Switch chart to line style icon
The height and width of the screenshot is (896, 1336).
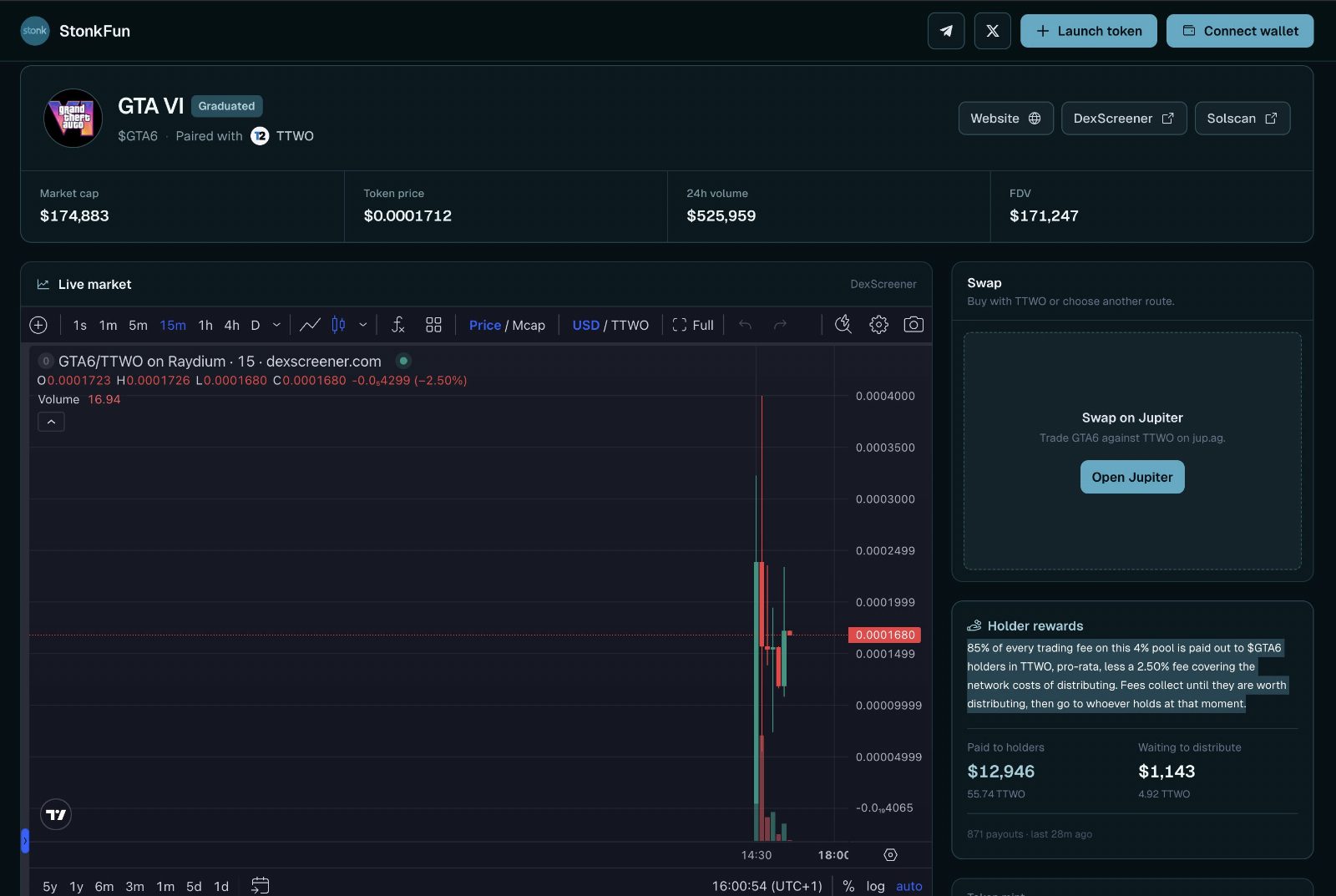310,325
